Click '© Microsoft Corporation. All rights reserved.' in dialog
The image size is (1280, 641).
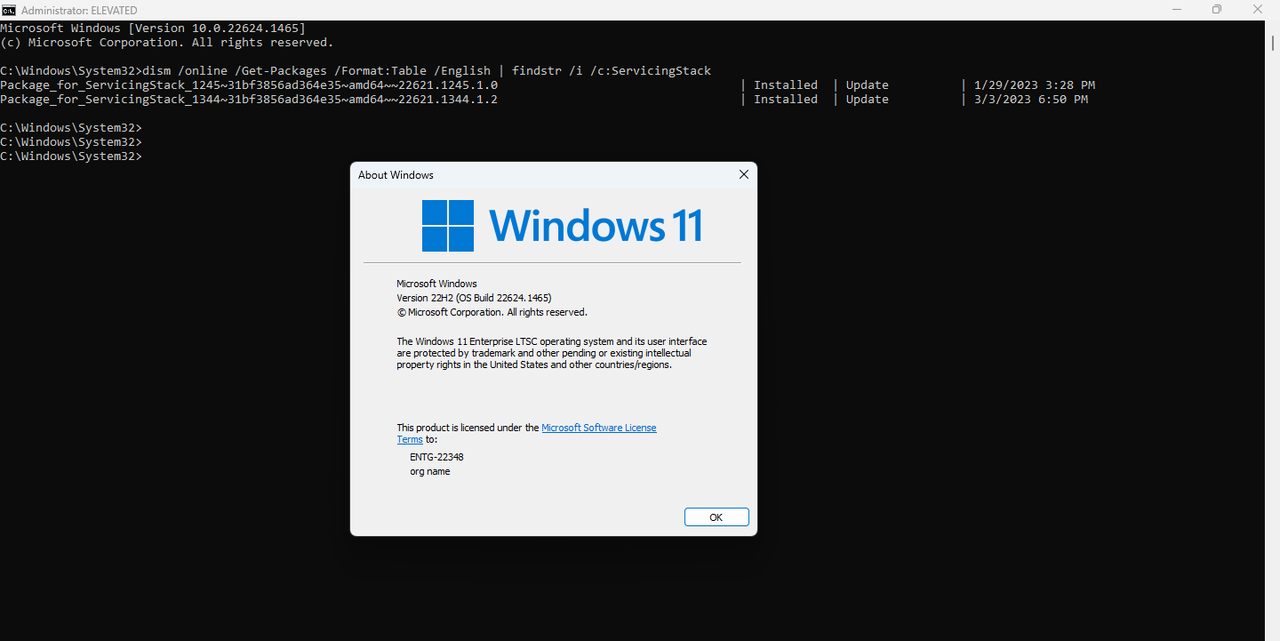[492, 312]
